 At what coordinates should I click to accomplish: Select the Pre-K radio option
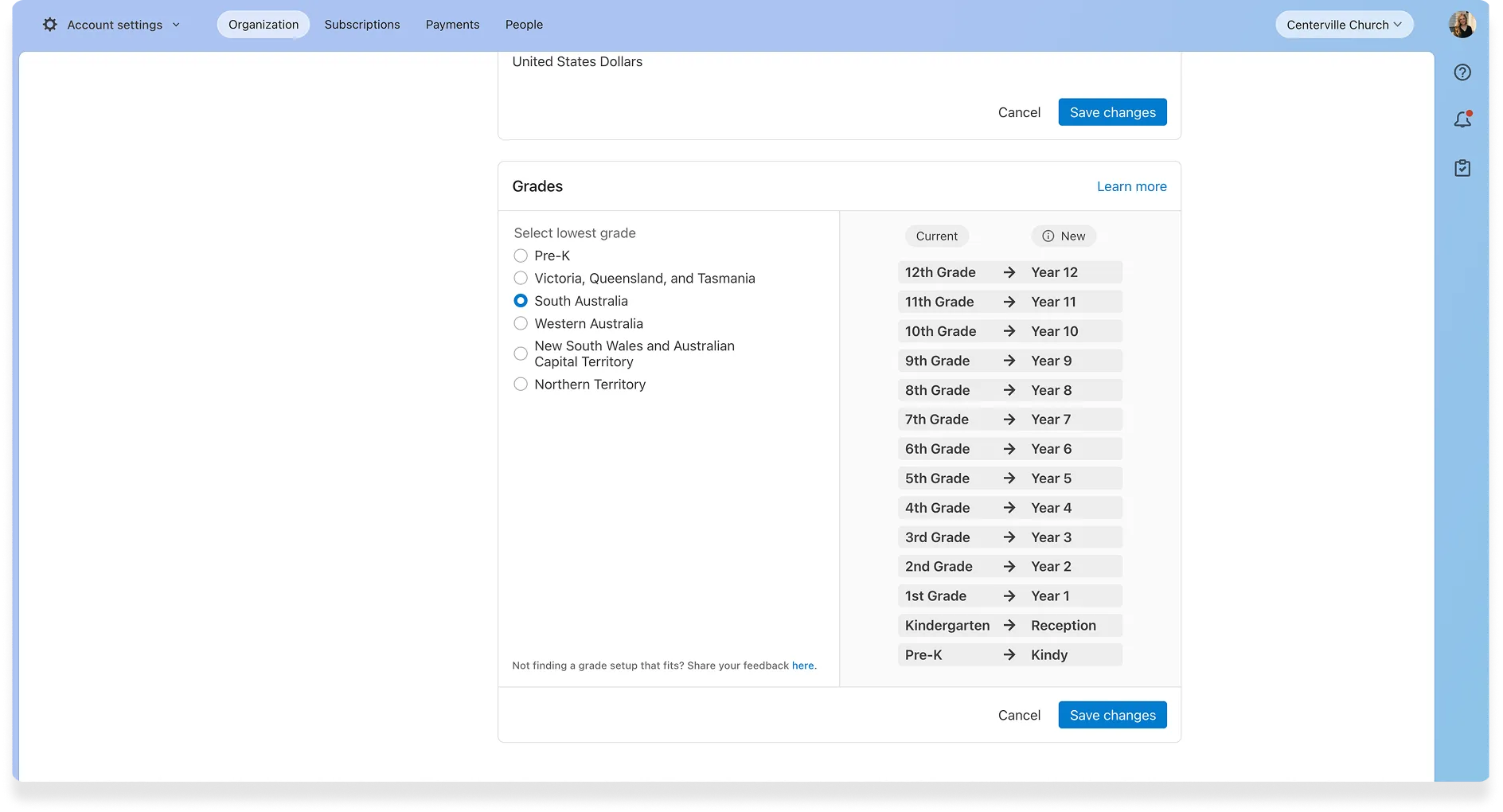pyautogui.click(x=521, y=256)
